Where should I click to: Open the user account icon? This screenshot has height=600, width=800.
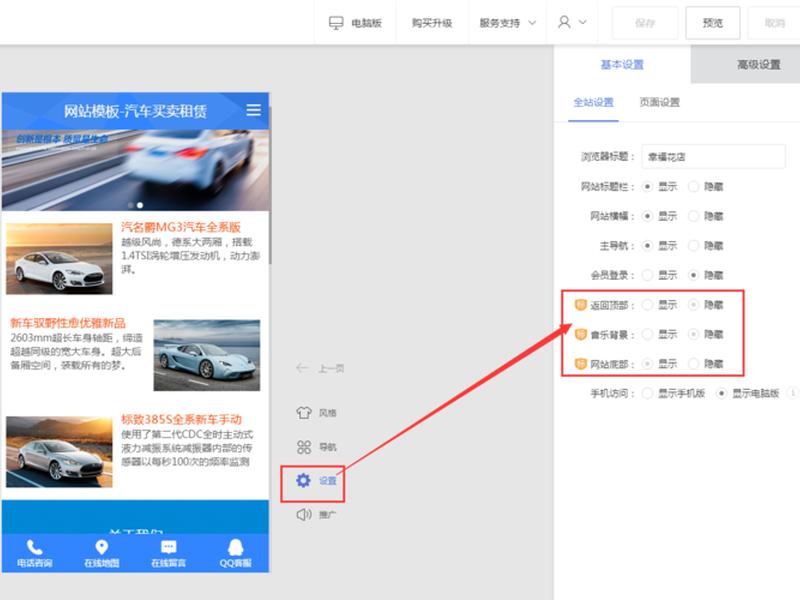564,22
